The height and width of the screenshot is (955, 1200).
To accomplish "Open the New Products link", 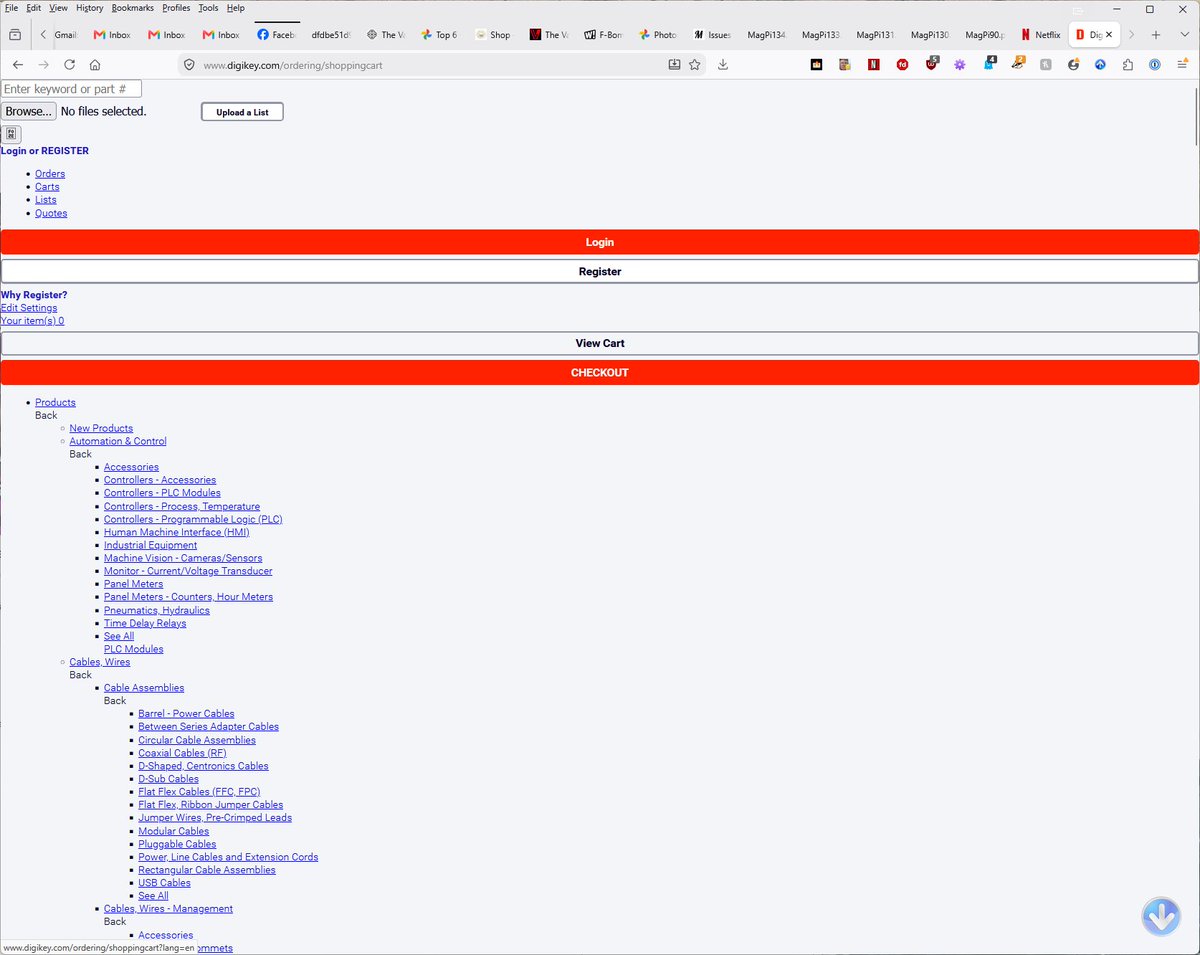I will pyautogui.click(x=101, y=428).
